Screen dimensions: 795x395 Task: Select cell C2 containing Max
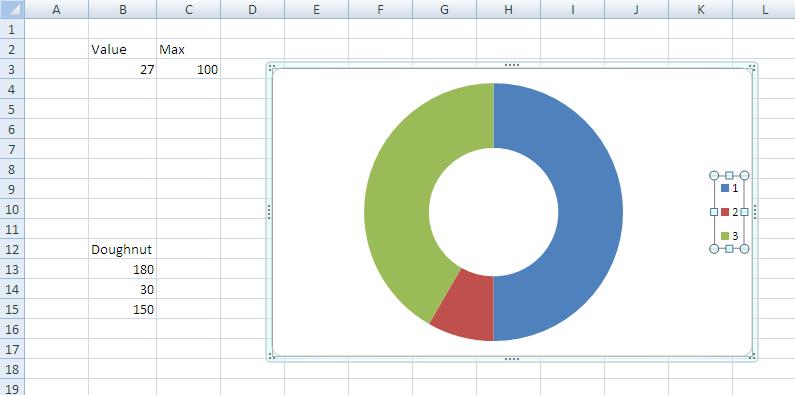(x=188, y=49)
